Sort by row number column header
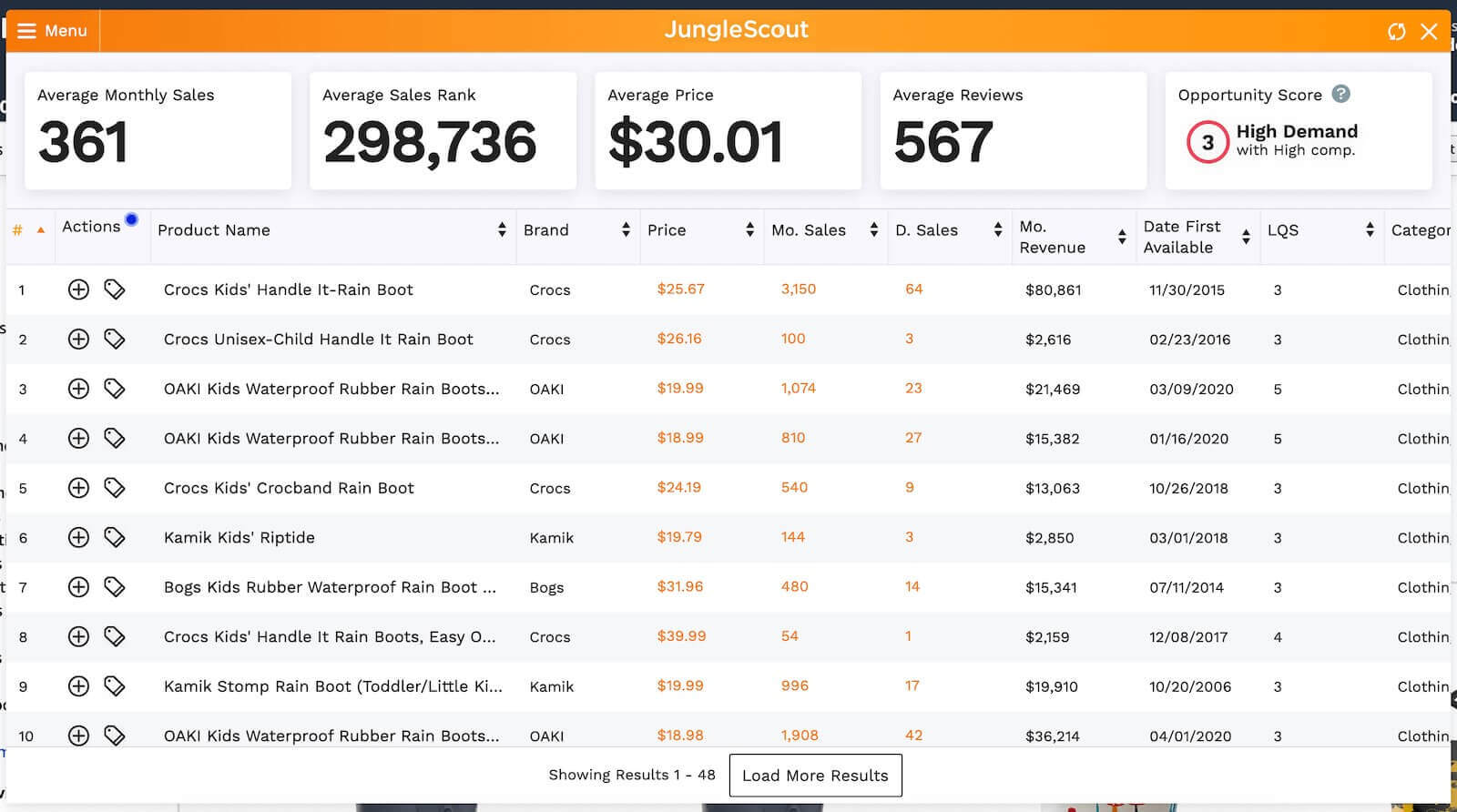The height and width of the screenshot is (812, 1457). (28, 230)
